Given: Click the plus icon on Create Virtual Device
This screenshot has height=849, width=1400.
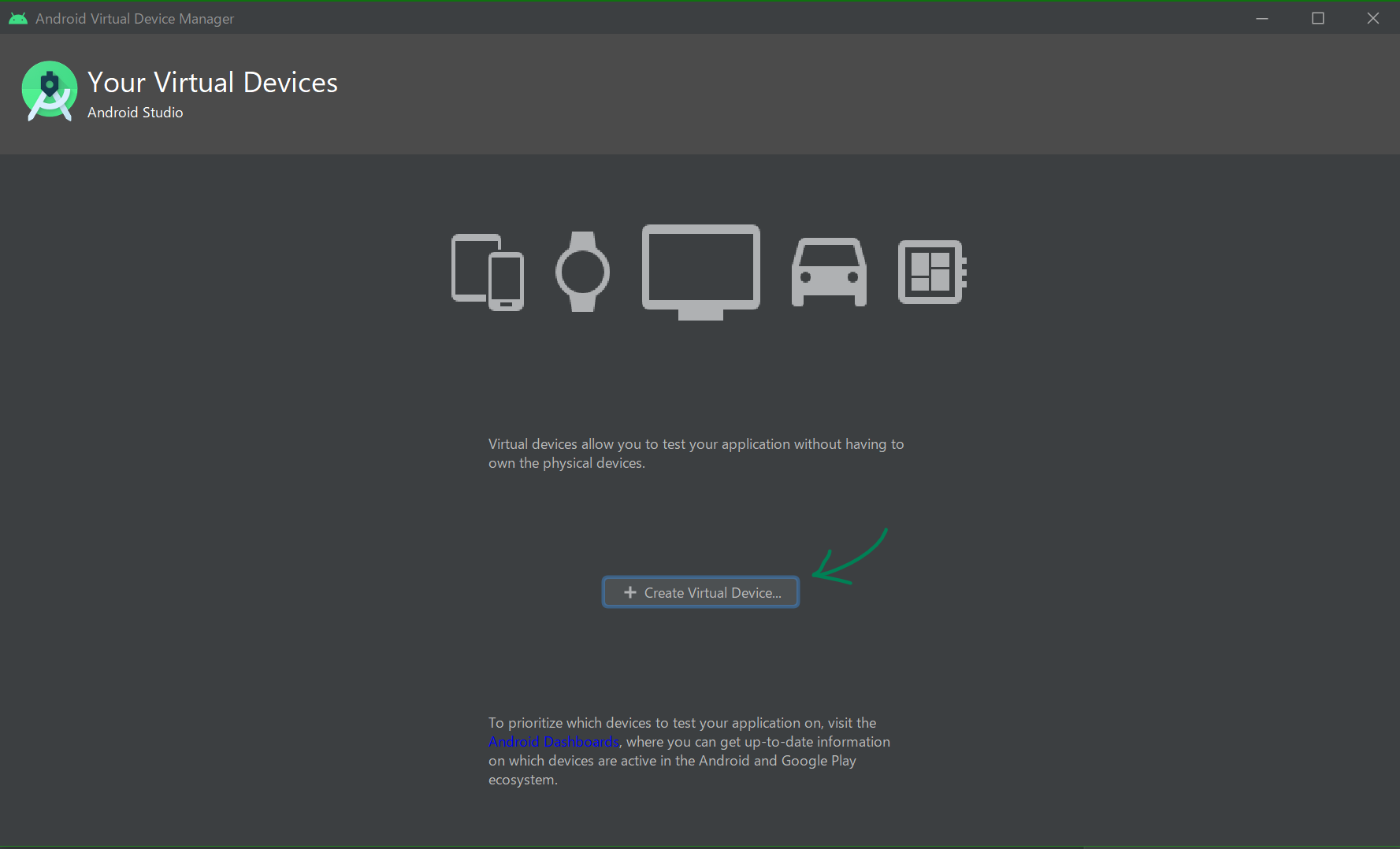Looking at the screenshot, I should click(x=629, y=592).
